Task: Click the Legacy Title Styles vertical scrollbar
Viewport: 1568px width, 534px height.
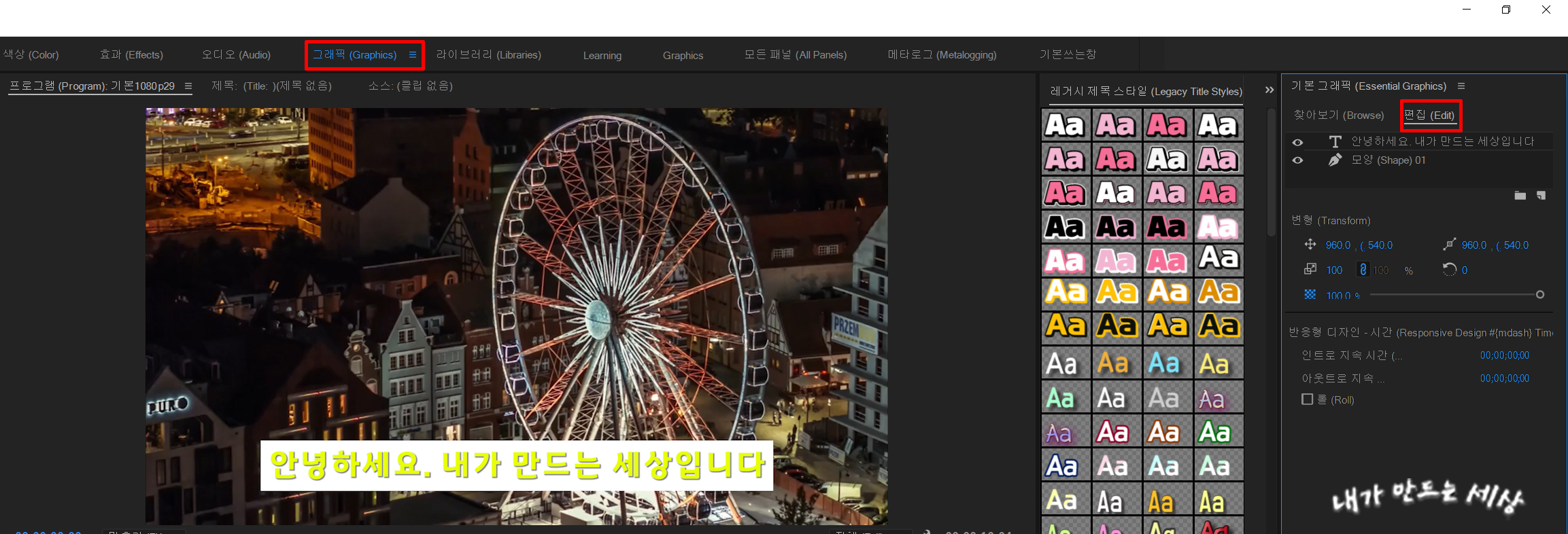Action: click(x=1271, y=173)
